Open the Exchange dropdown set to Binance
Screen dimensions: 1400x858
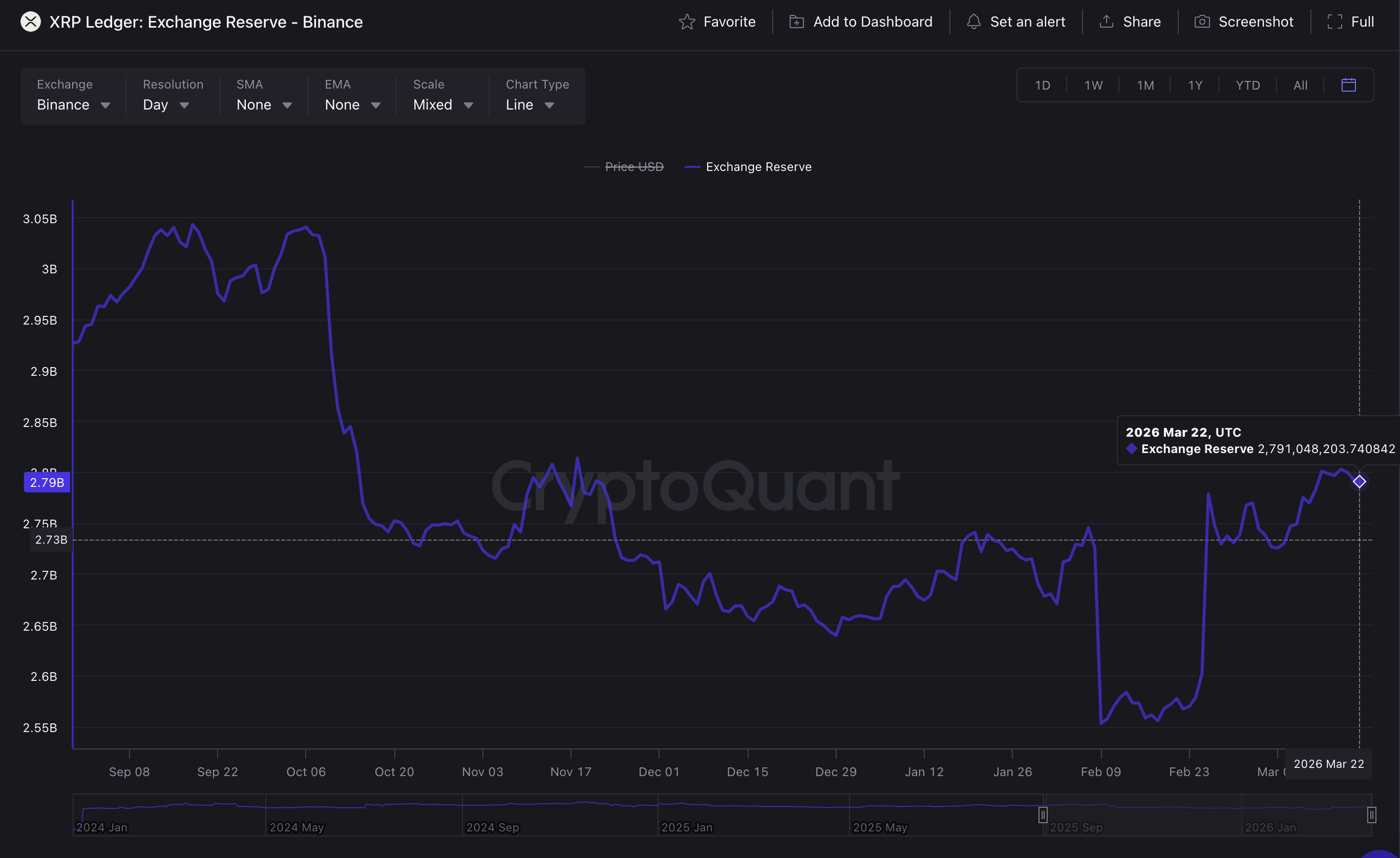tap(73, 104)
